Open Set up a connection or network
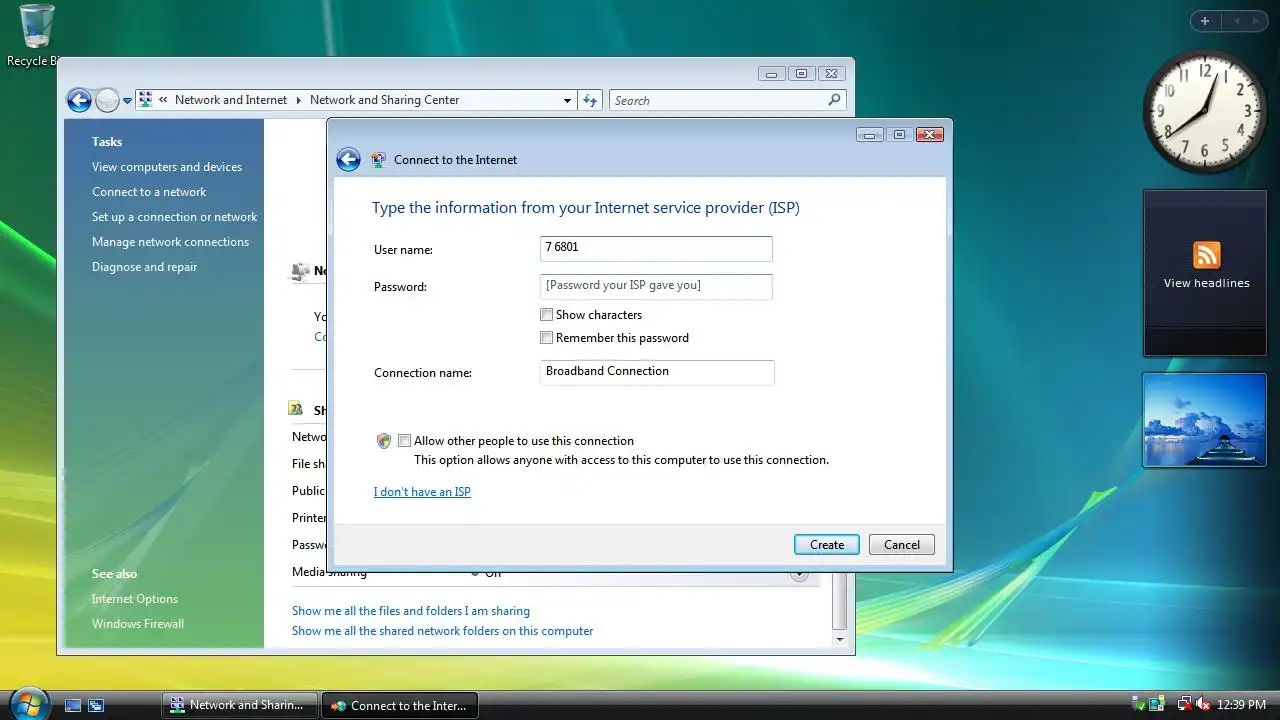Viewport: 1280px width, 720px height. [175, 217]
